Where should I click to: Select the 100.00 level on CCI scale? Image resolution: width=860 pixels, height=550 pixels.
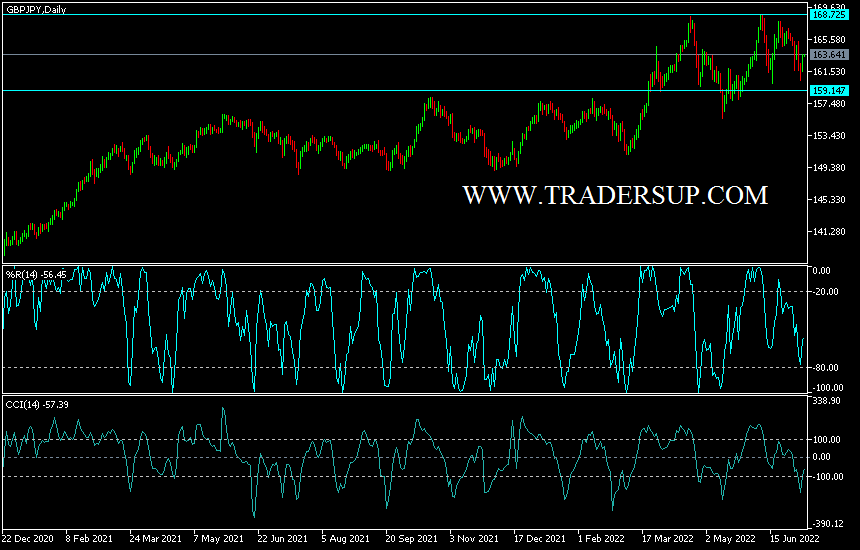(x=827, y=440)
